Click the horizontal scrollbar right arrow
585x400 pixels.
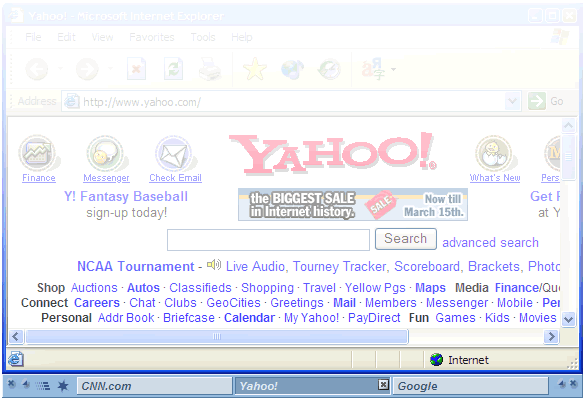[x=551, y=337]
